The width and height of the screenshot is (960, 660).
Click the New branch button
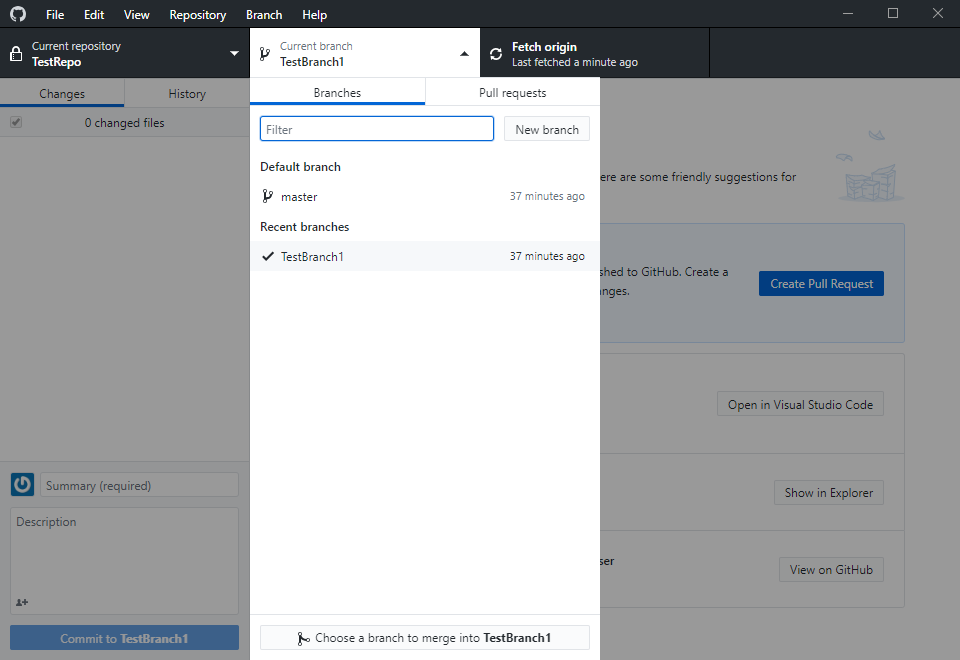tap(547, 129)
